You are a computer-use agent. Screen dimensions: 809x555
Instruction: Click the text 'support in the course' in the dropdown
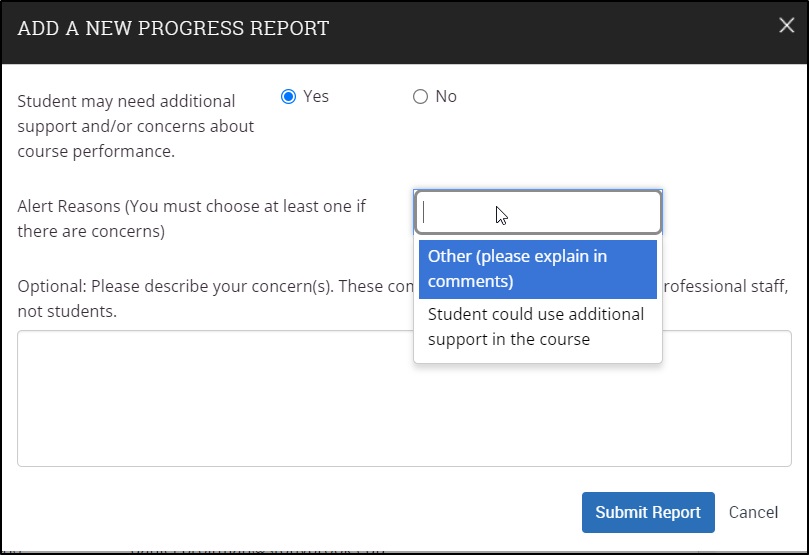click(x=509, y=340)
